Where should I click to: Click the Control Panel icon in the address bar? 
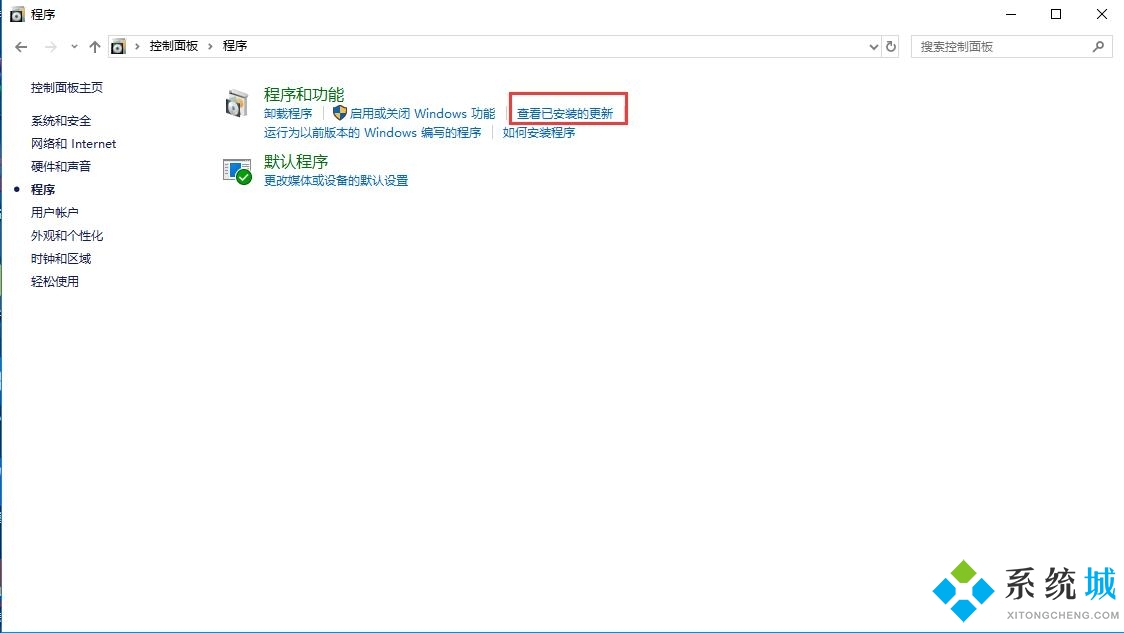[x=118, y=46]
